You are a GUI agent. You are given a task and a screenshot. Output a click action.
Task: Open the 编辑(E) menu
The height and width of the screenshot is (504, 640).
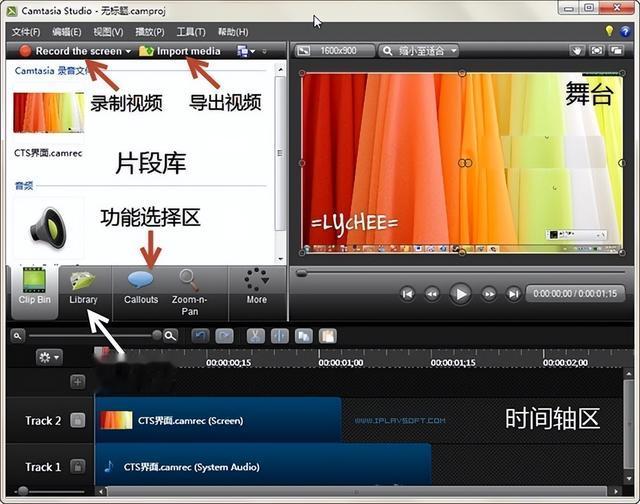click(67, 32)
